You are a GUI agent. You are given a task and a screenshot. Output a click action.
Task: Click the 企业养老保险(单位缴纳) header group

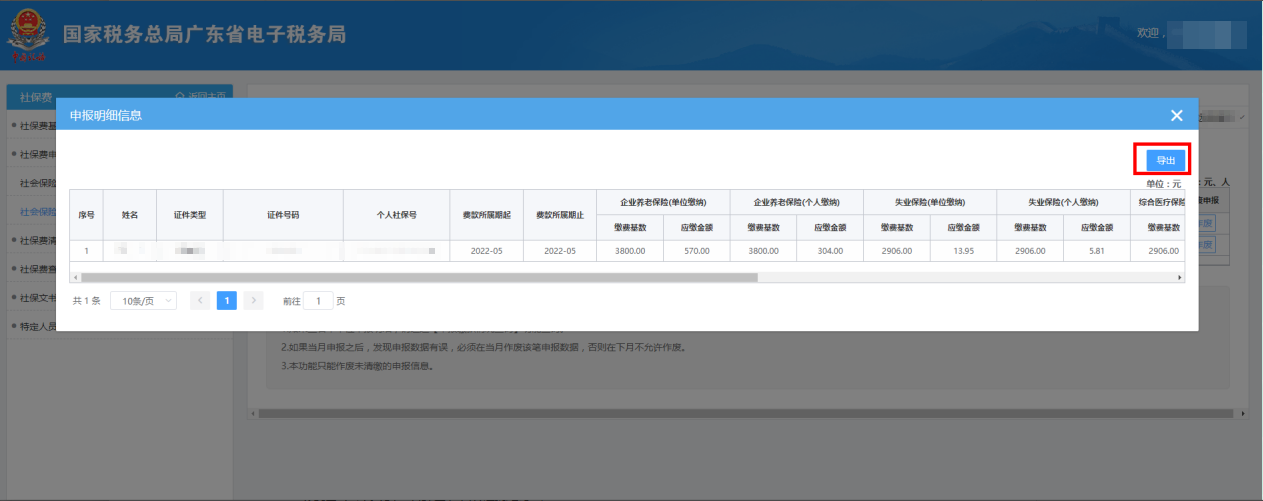(x=663, y=202)
